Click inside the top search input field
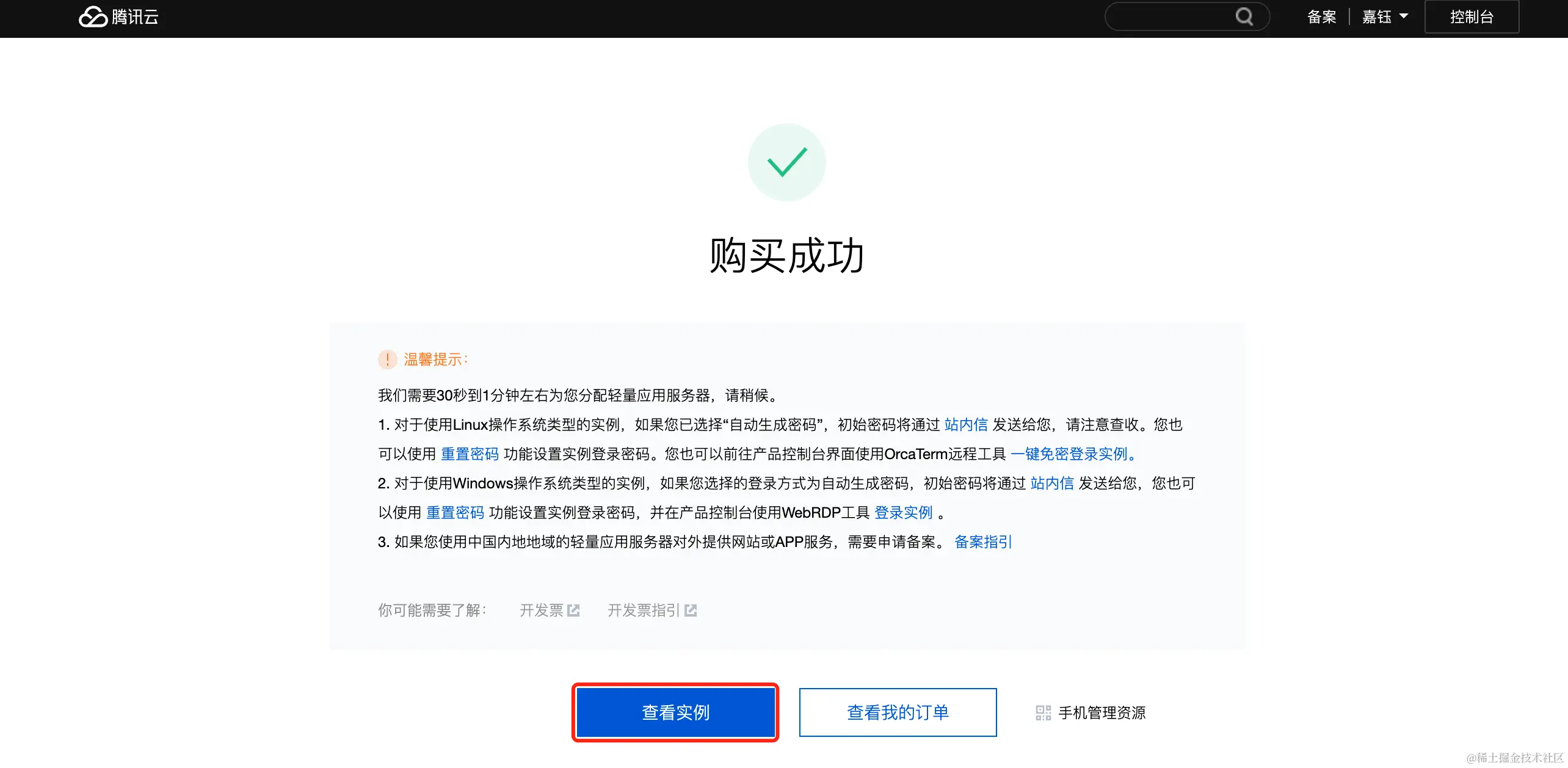 1172,16
